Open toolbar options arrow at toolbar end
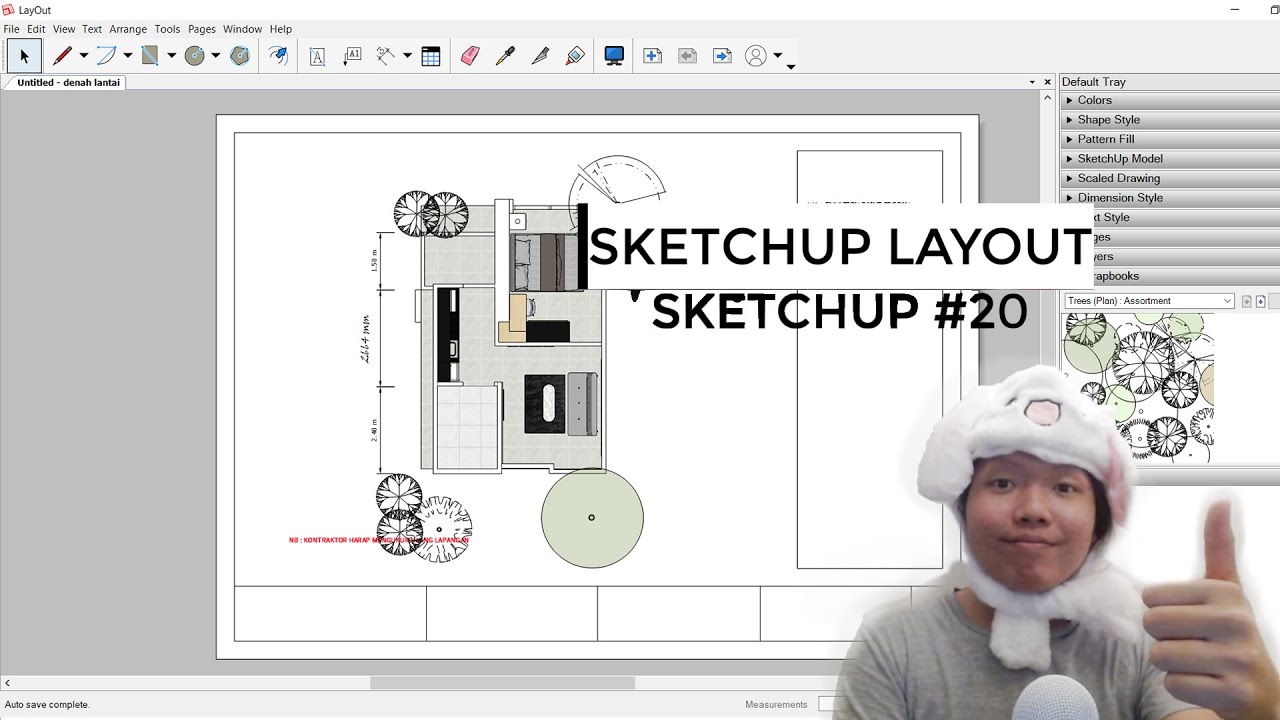The height and width of the screenshot is (720, 1280). click(791, 67)
